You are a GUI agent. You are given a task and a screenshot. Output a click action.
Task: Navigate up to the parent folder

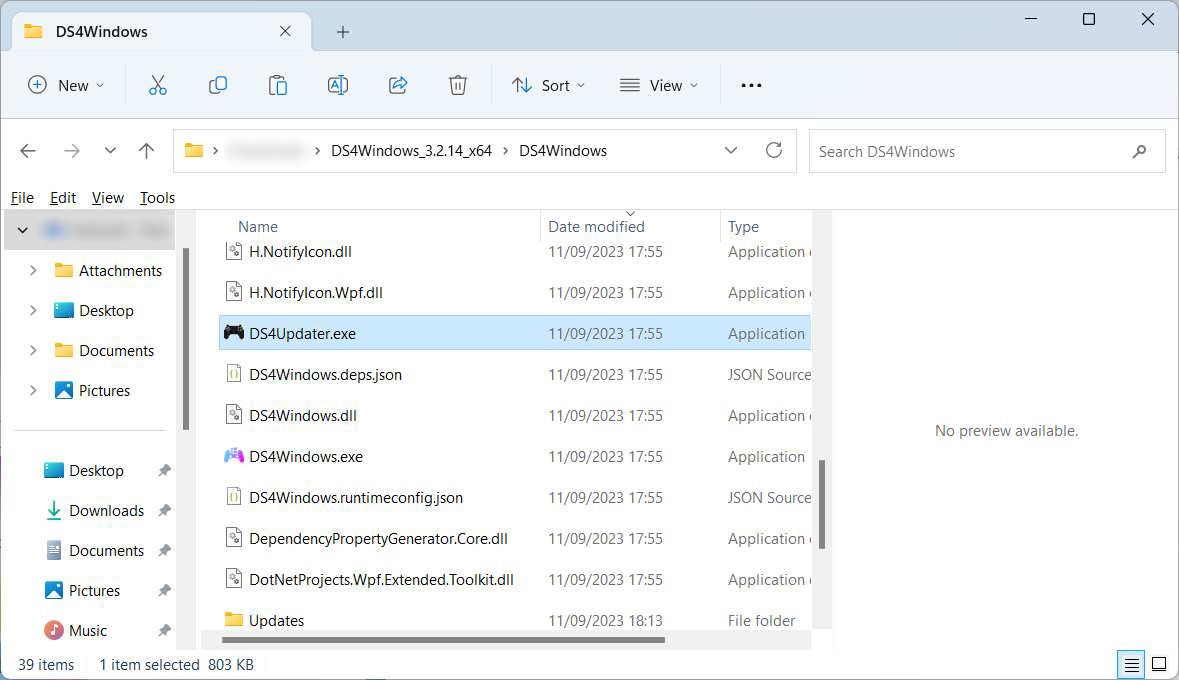[146, 150]
